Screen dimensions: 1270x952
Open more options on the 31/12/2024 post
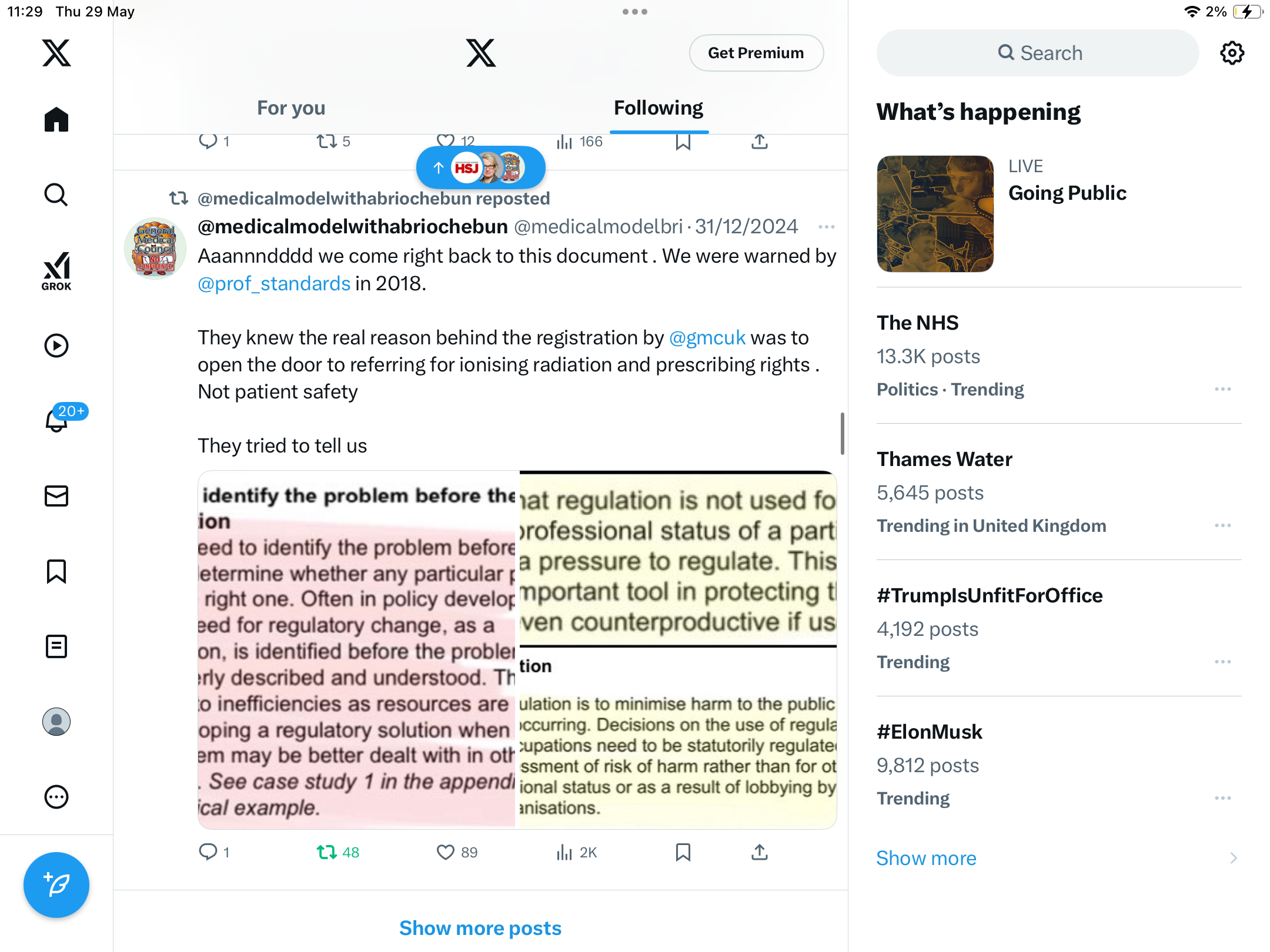[x=826, y=227]
